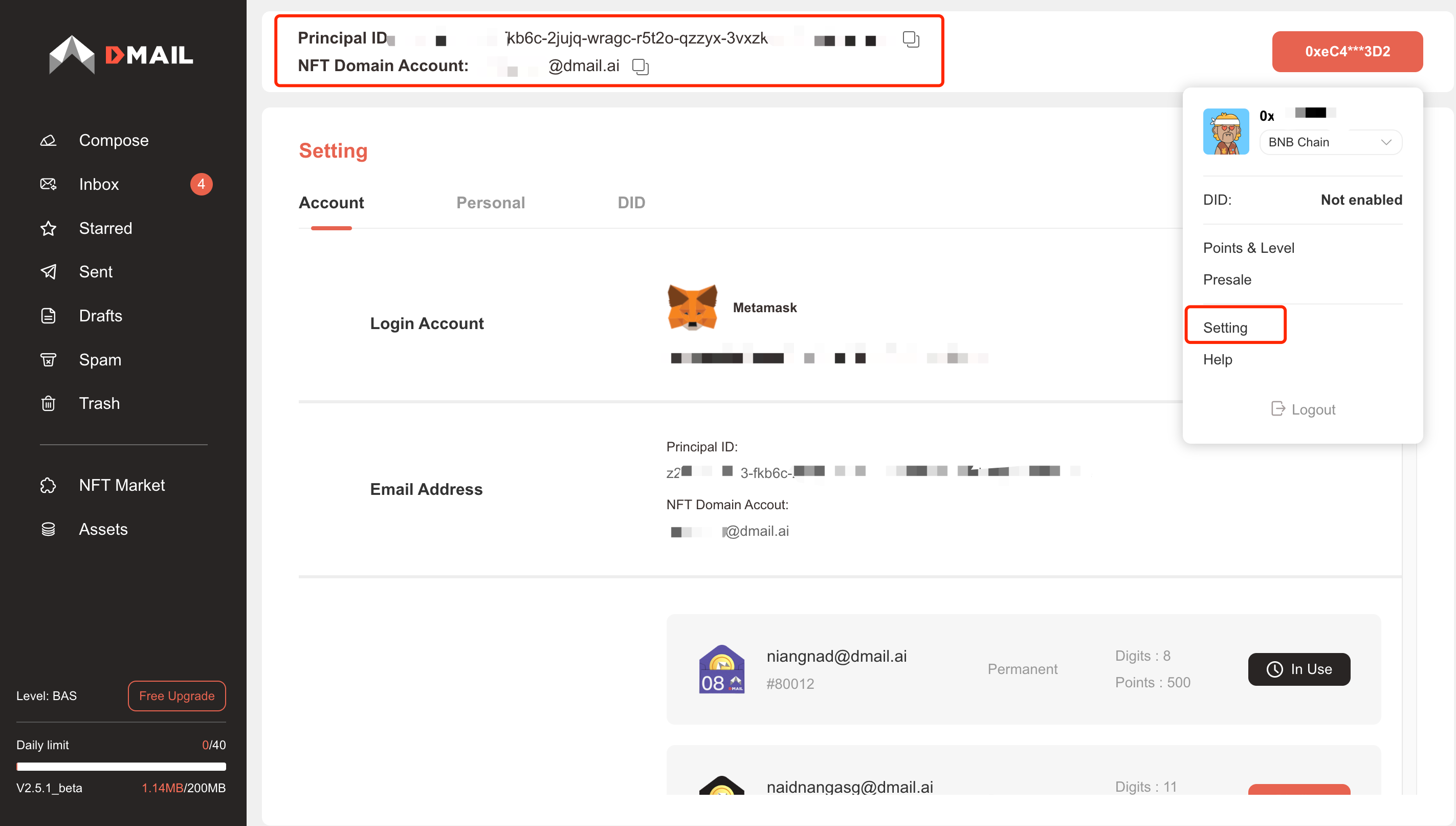Click the Assets coins icon

click(48, 529)
